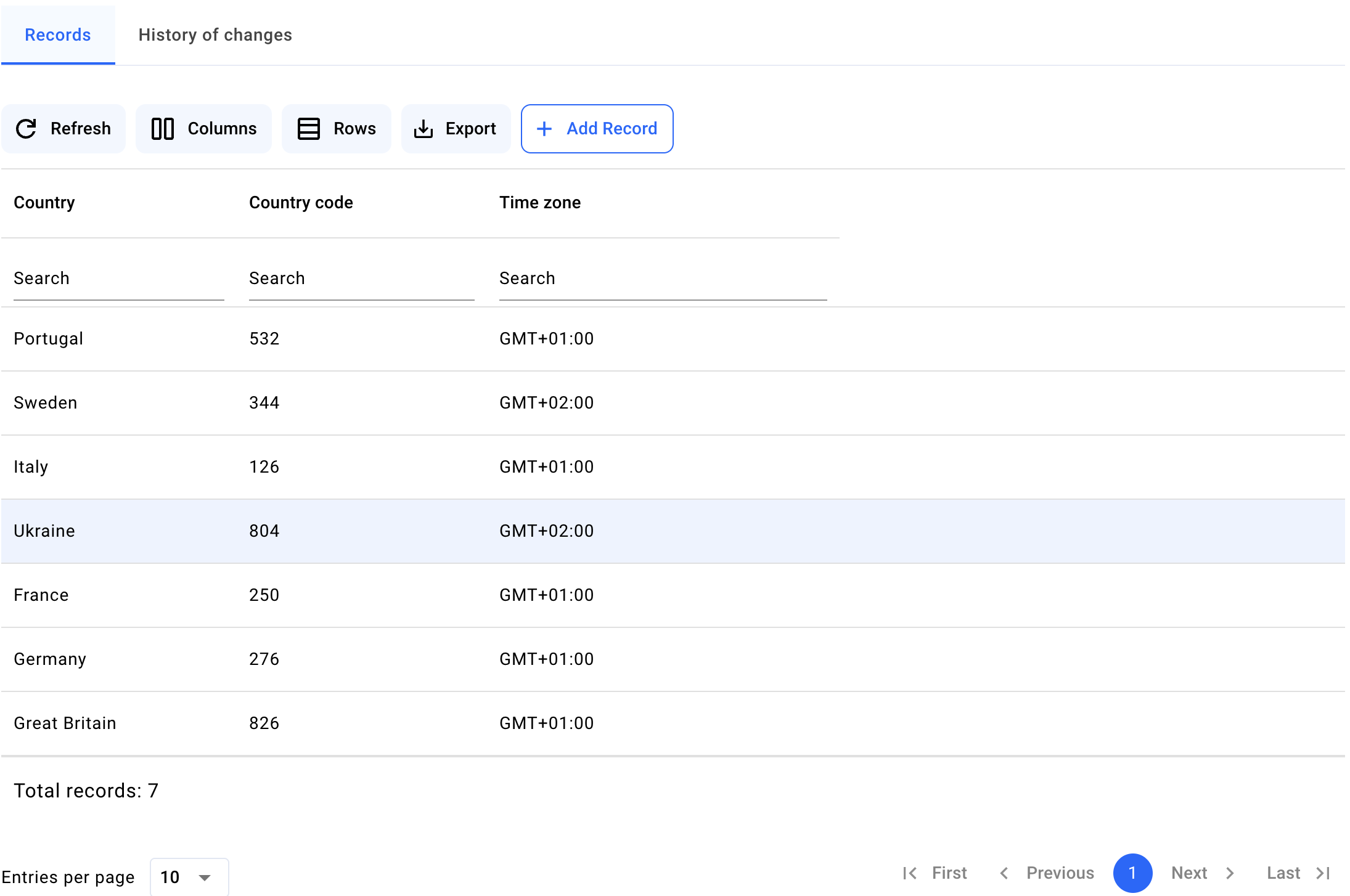Click country code 532
Screen dimensions: 1350x896
tap(264, 339)
